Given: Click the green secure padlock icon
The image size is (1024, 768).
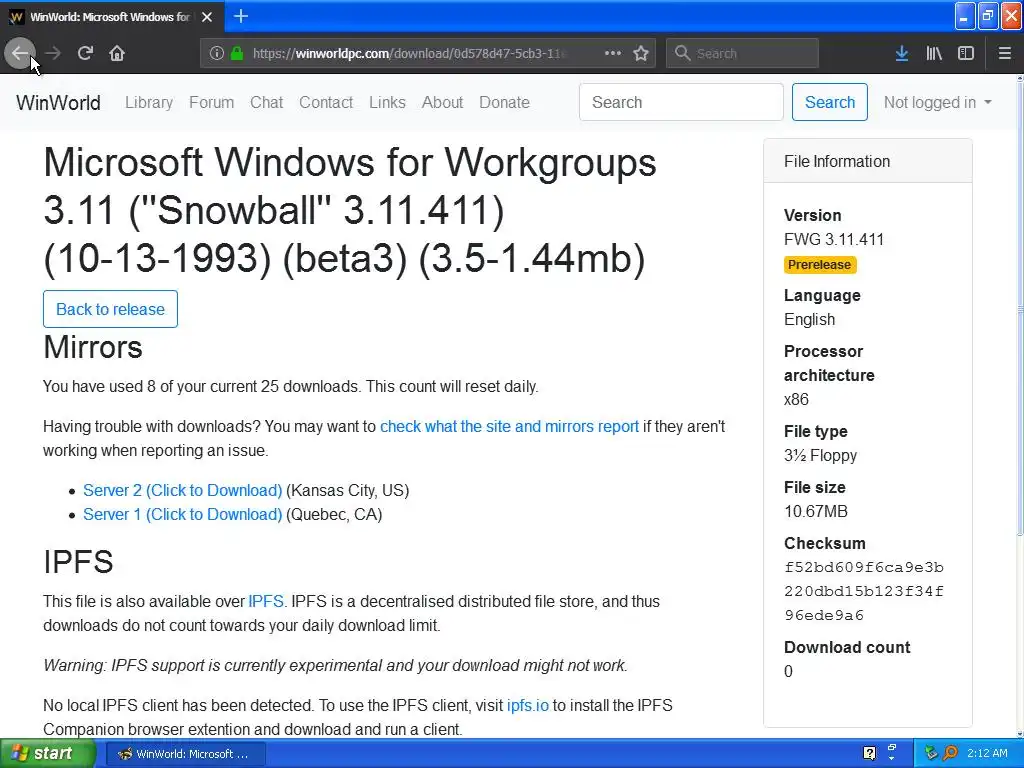Looking at the screenshot, I should point(237,54).
